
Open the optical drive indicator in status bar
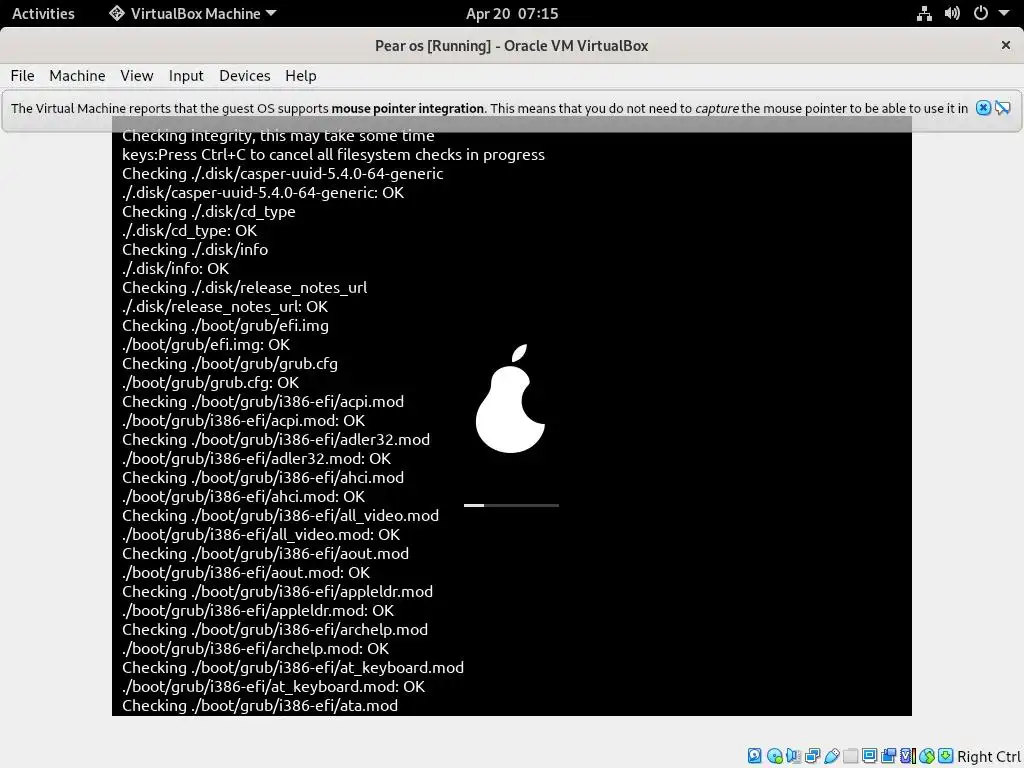coord(775,756)
